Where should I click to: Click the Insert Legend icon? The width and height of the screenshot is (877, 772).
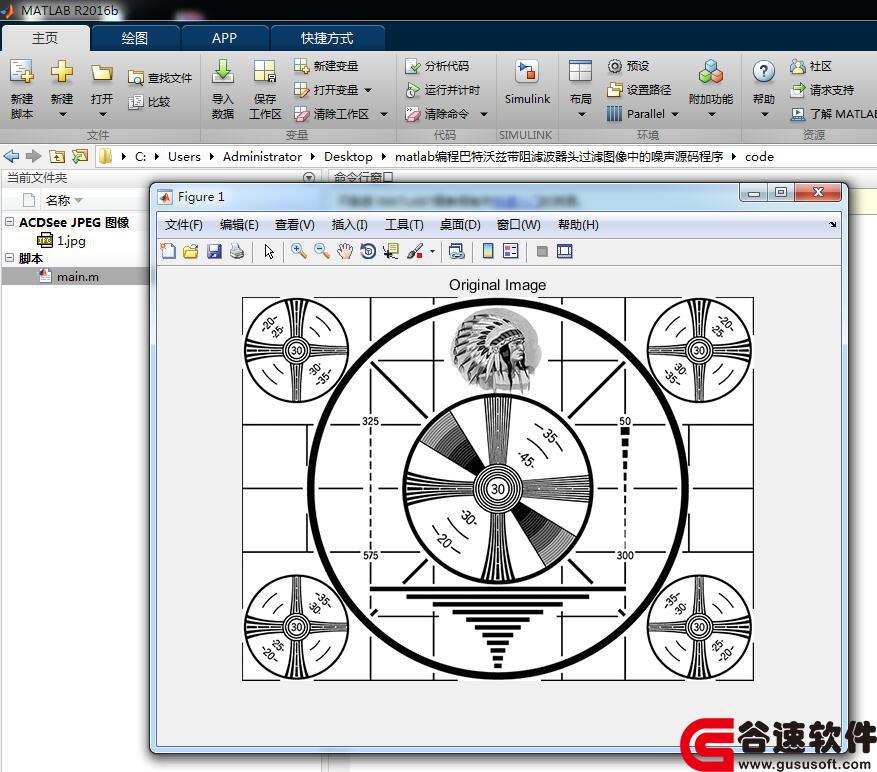click(x=511, y=251)
